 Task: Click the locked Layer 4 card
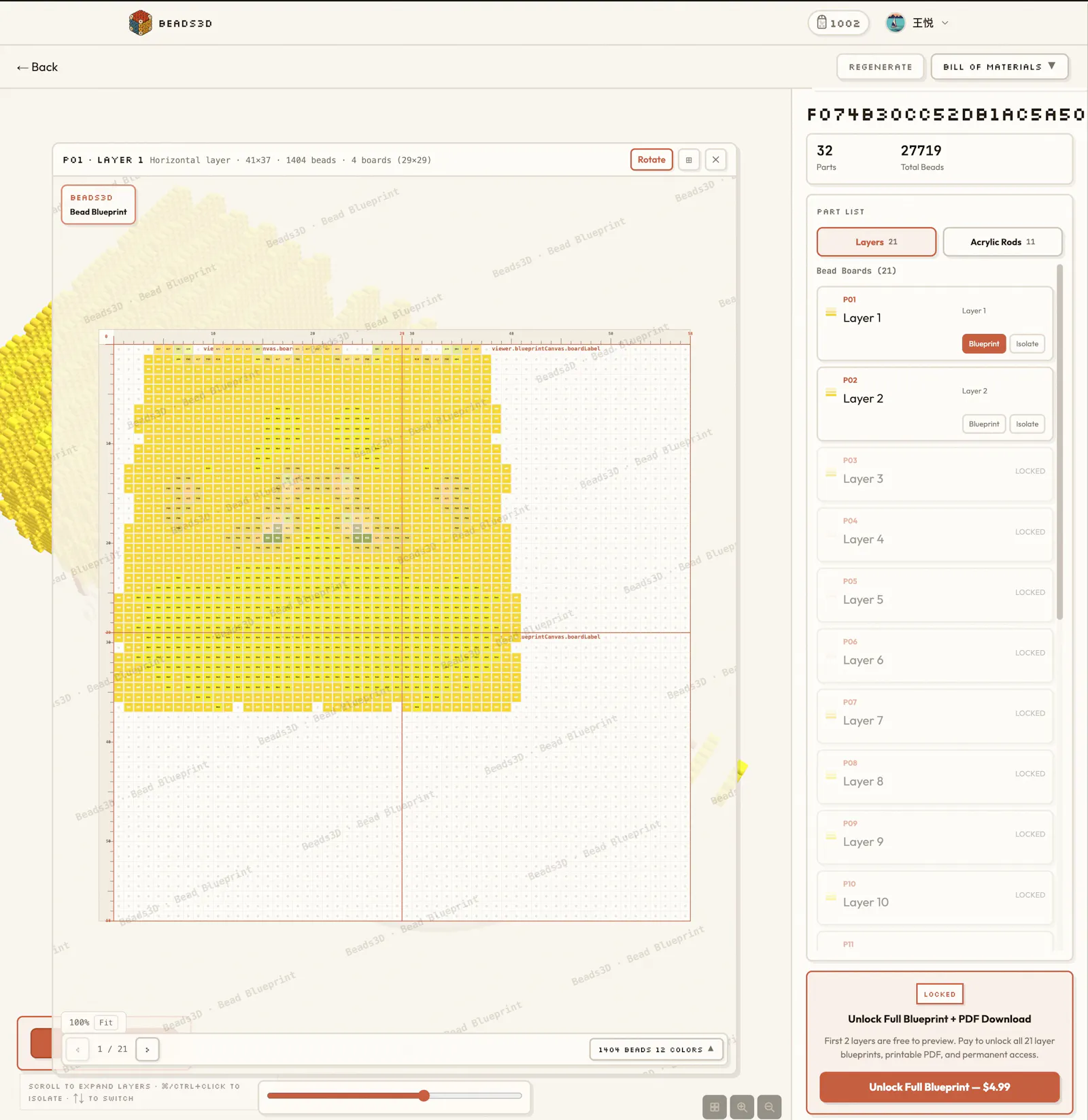935,534
